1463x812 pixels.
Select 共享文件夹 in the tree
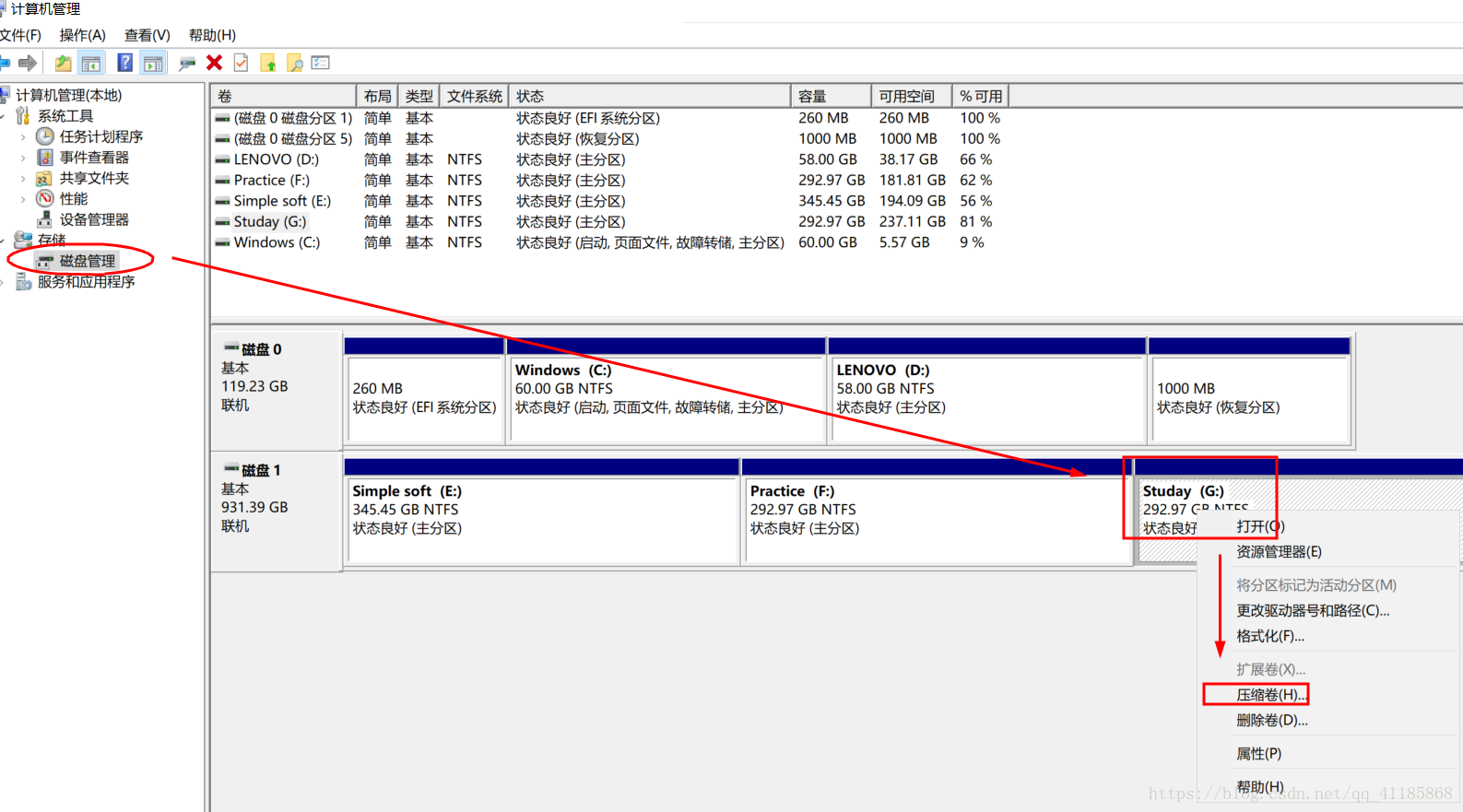94,178
